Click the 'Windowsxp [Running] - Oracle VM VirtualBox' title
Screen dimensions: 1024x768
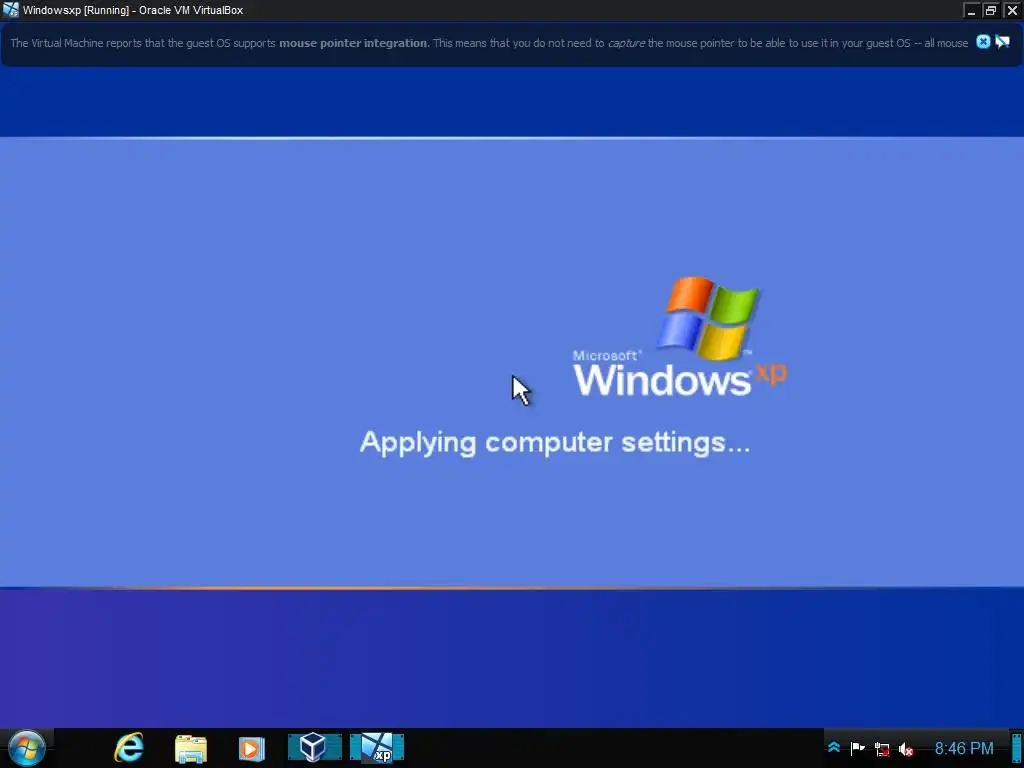click(133, 10)
